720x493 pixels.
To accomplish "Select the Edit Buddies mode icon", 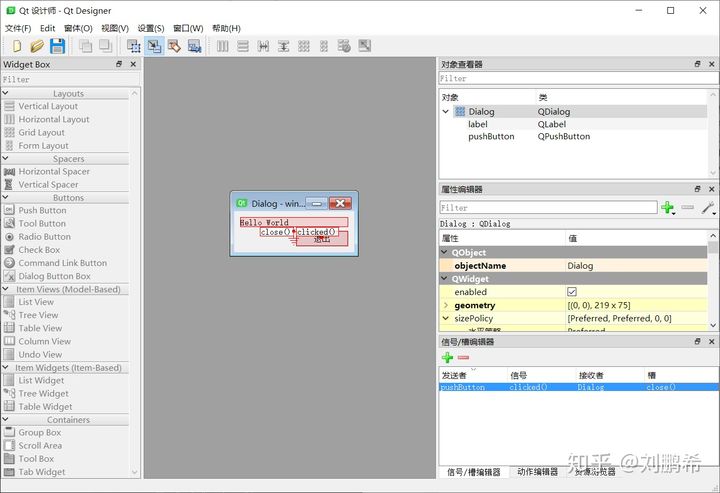I will click(174, 46).
